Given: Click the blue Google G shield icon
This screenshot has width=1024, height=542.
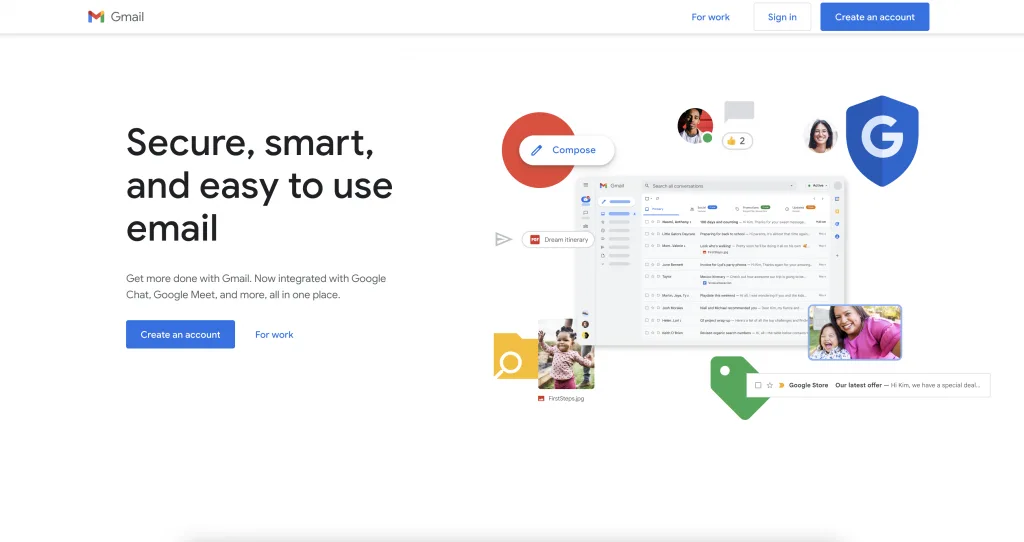Looking at the screenshot, I should tap(882, 140).
